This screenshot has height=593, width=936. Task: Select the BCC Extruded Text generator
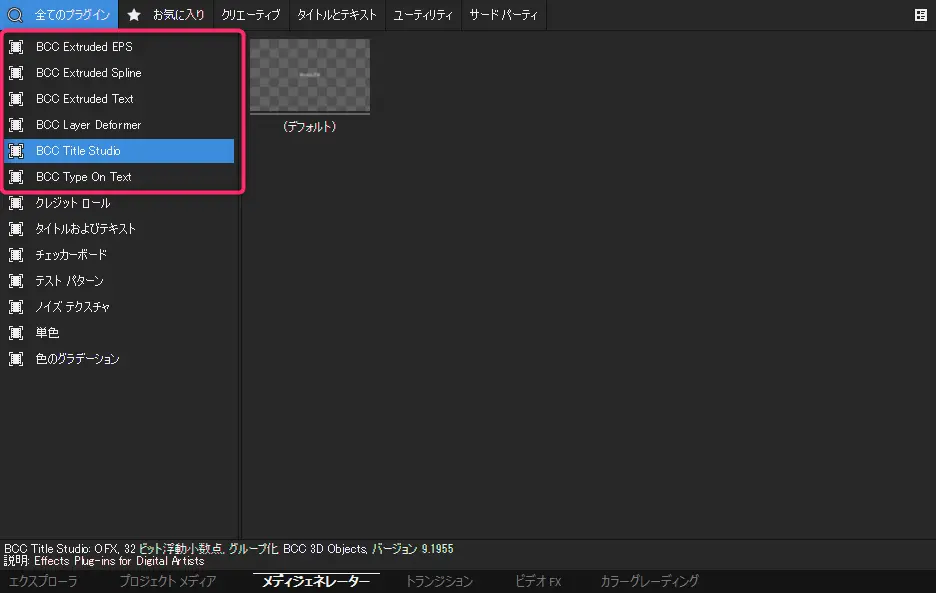119,99
